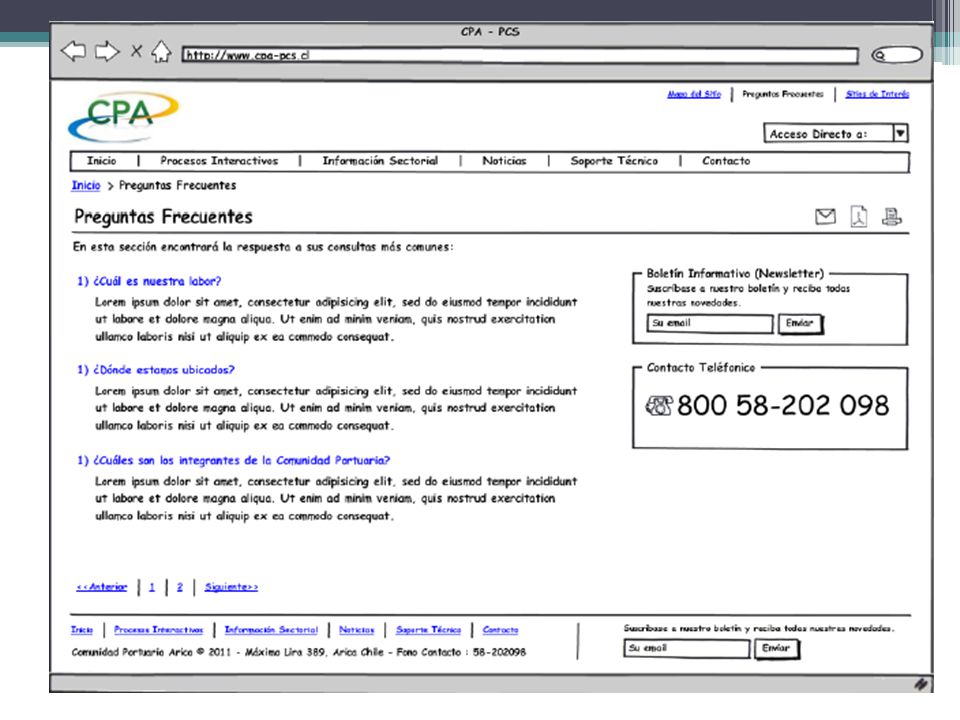Screen dimensions: 960x720
Task: Open the Mapa del Sitio link
Action: click(694, 94)
